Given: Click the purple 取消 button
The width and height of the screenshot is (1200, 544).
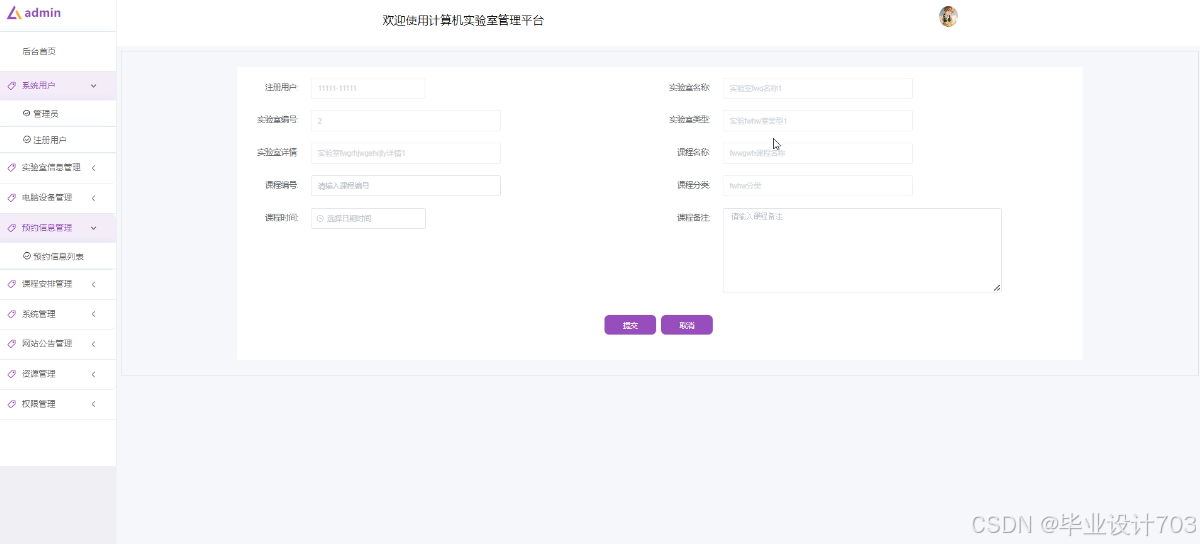Looking at the screenshot, I should [687, 325].
